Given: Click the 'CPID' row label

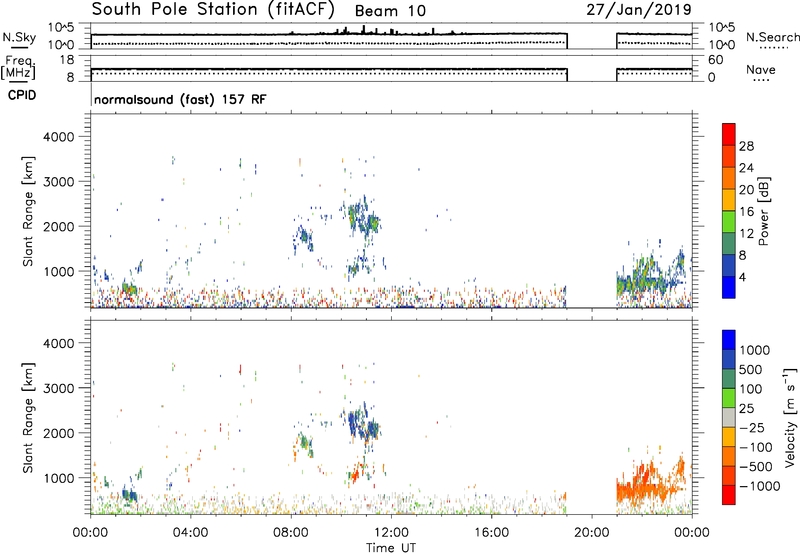Looking at the screenshot, I should pos(22,95).
